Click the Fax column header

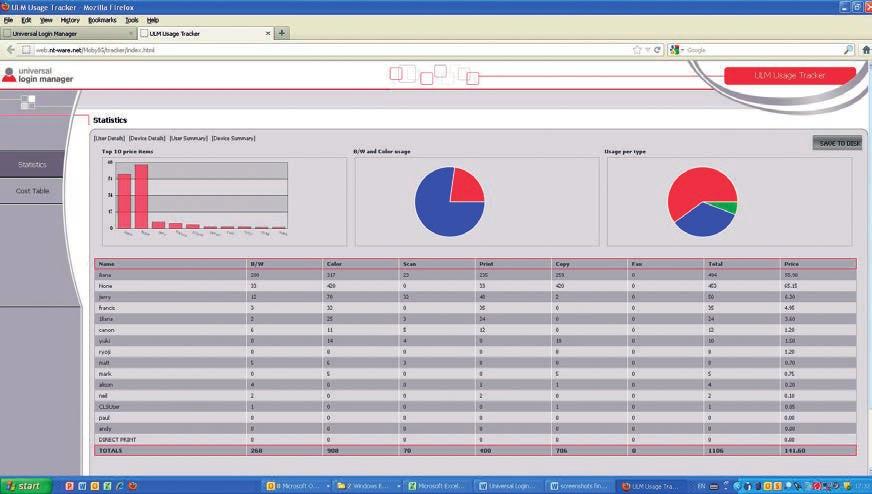point(637,264)
